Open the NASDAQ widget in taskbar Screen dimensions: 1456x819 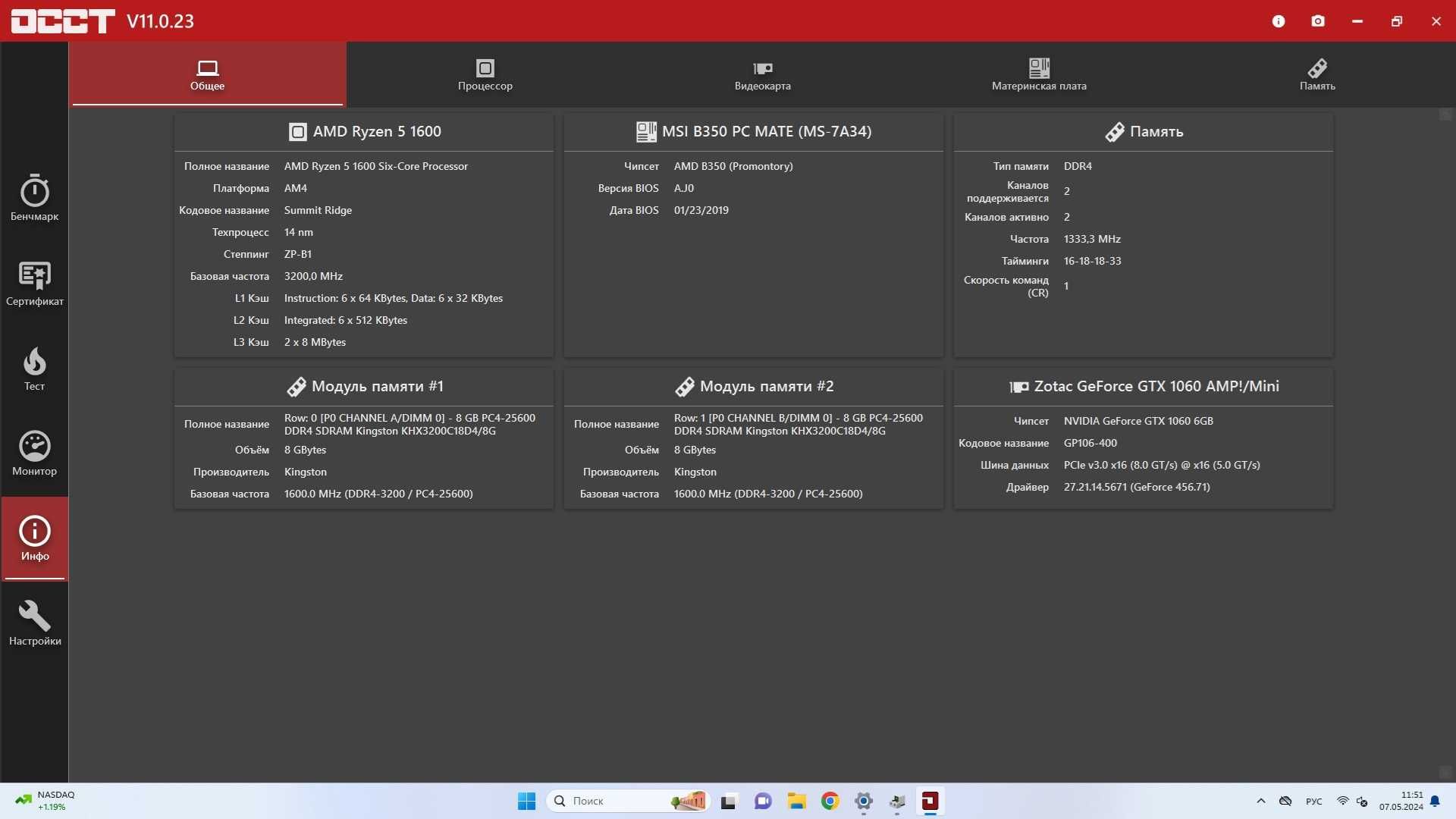pyautogui.click(x=45, y=801)
